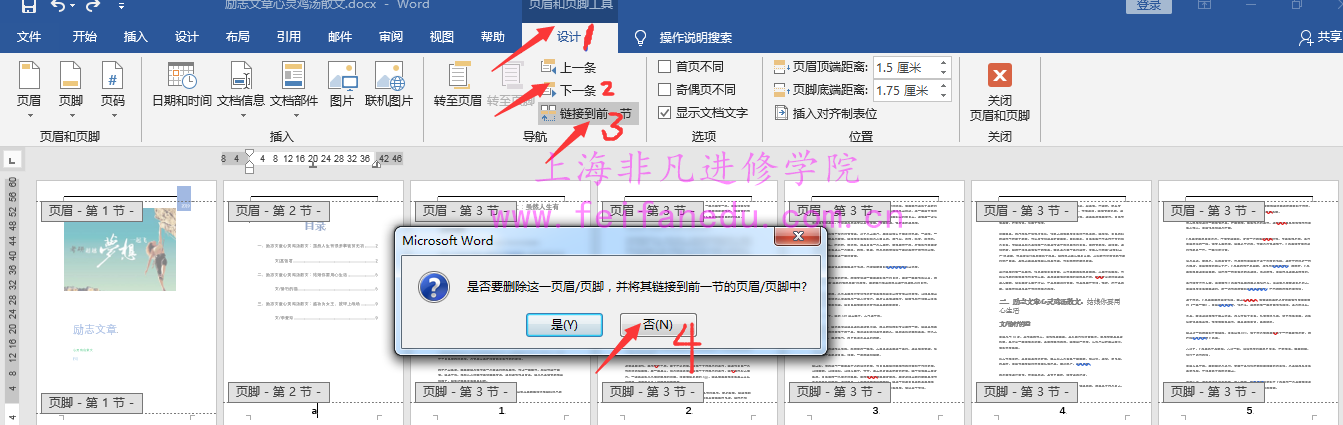Viewport: 1343px width, 425px height.
Task: Jump to 下一条 next section header
Action: (568, 91)
